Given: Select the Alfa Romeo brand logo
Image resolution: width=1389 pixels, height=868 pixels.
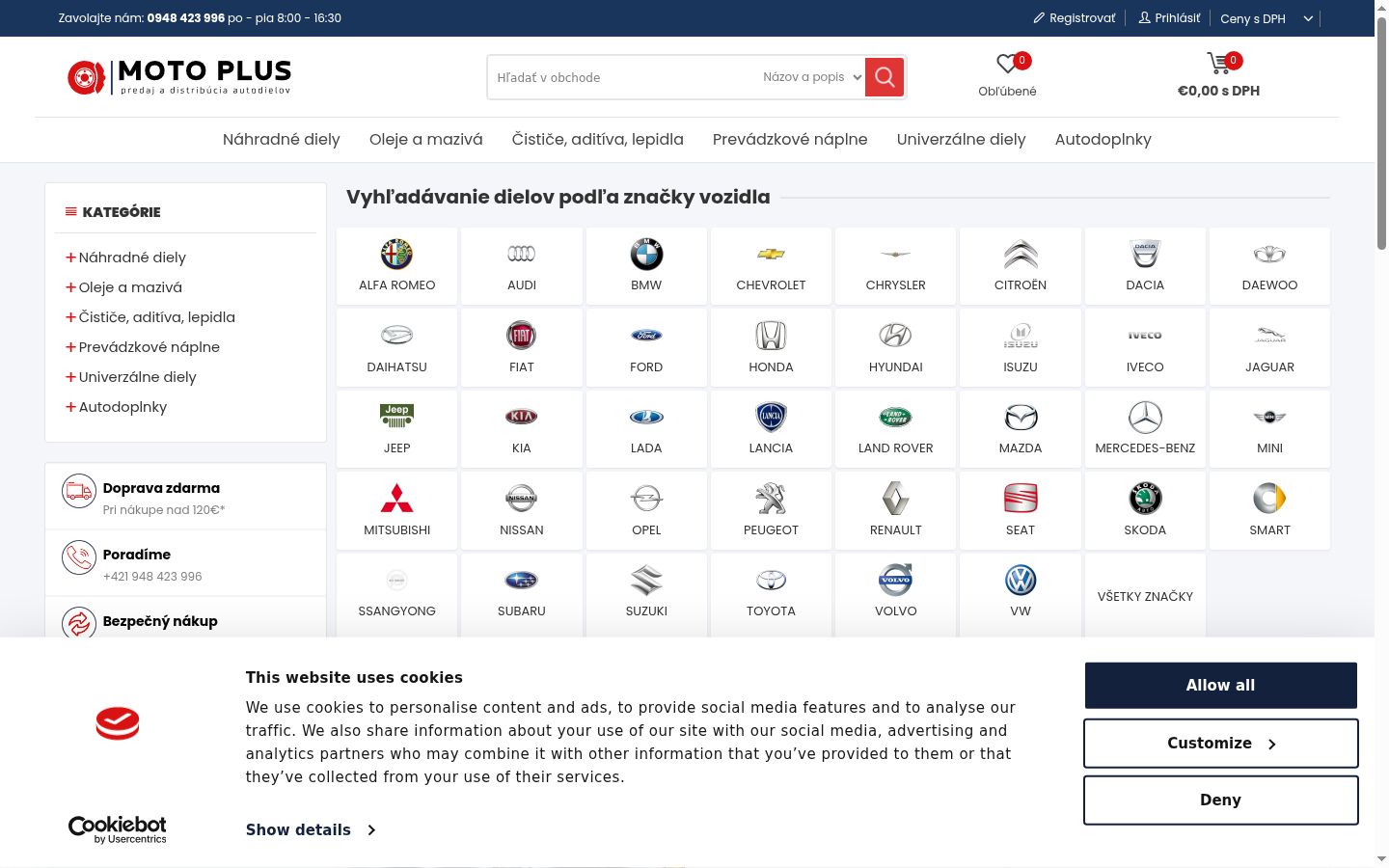Looking at the screenshot, I should [396, 255].
